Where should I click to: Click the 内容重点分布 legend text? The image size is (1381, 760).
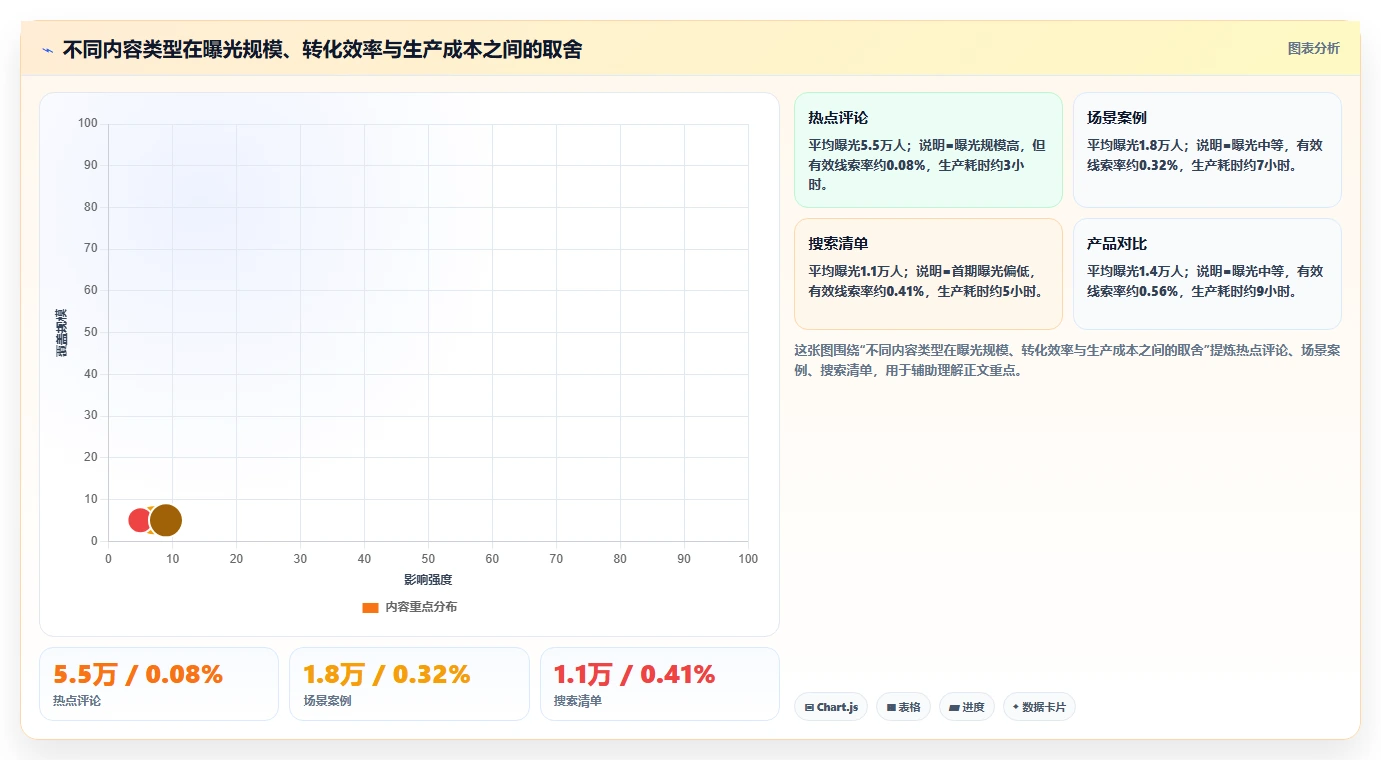(x=421, y=607)
